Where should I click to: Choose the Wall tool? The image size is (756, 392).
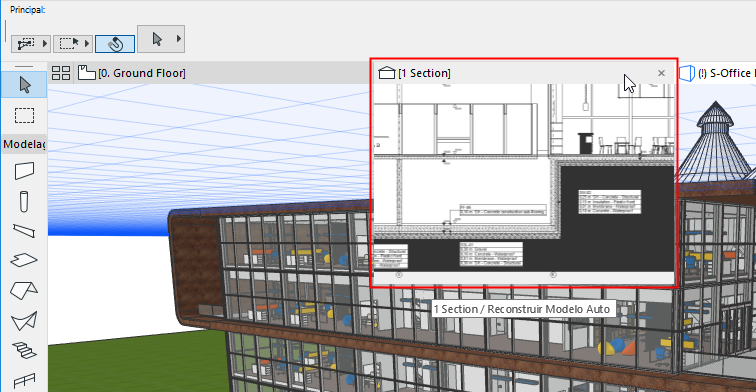tap(24, 171)
